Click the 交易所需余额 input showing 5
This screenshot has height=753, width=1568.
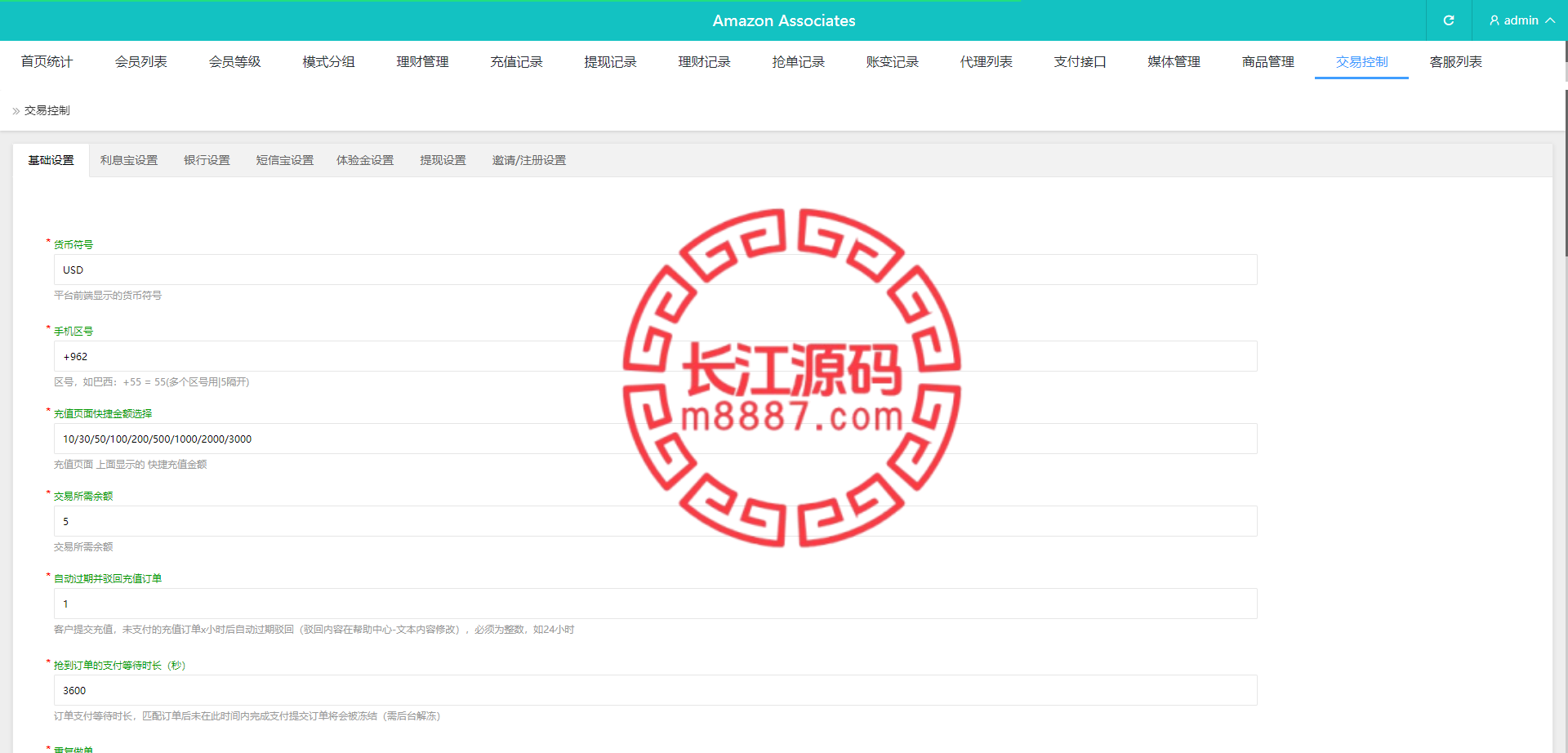(655, 521)
